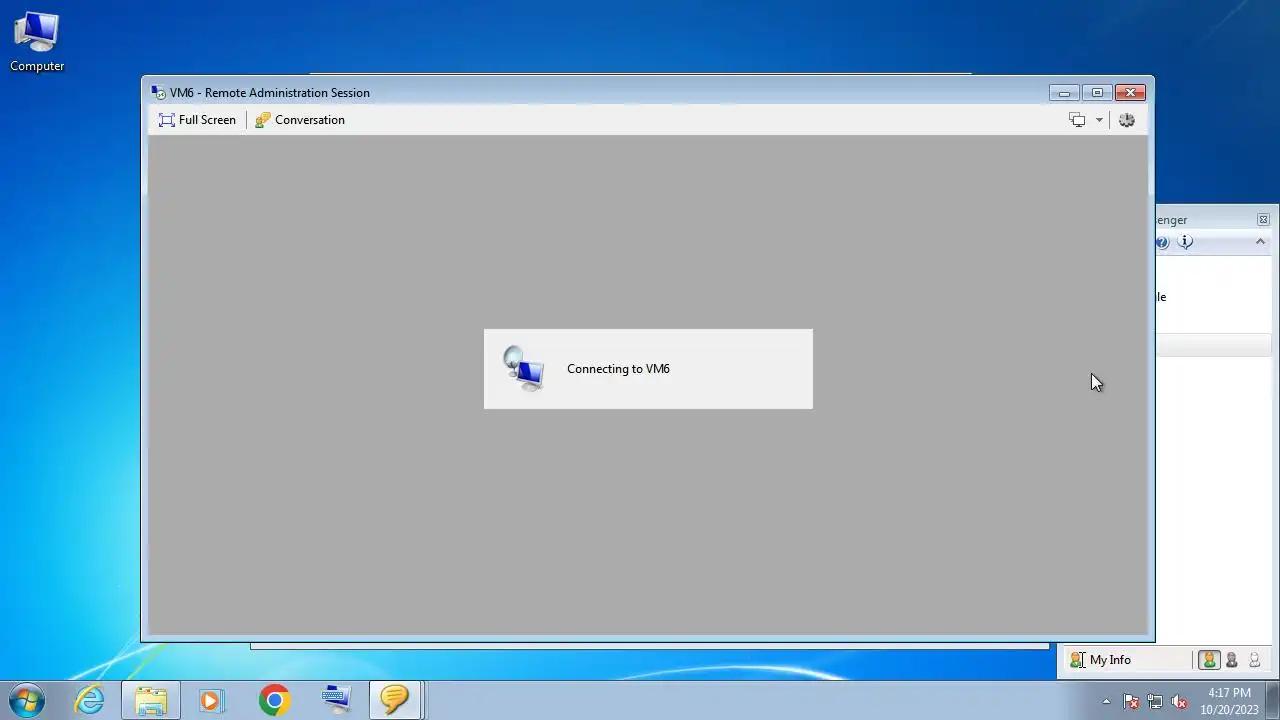Click the Connecting to VM6 computer icon

click(524, 368)
